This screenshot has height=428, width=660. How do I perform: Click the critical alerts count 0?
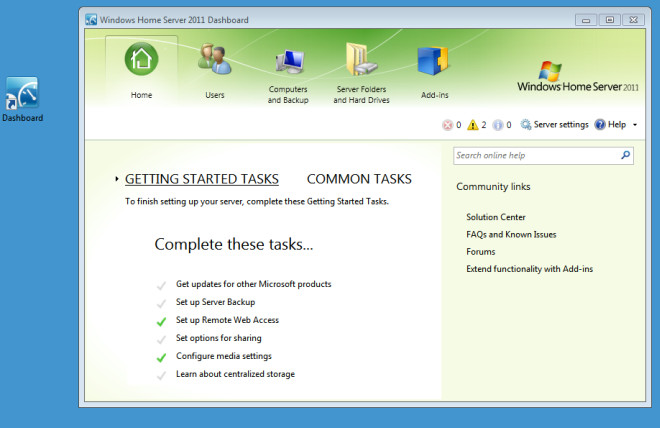point(458,125)
